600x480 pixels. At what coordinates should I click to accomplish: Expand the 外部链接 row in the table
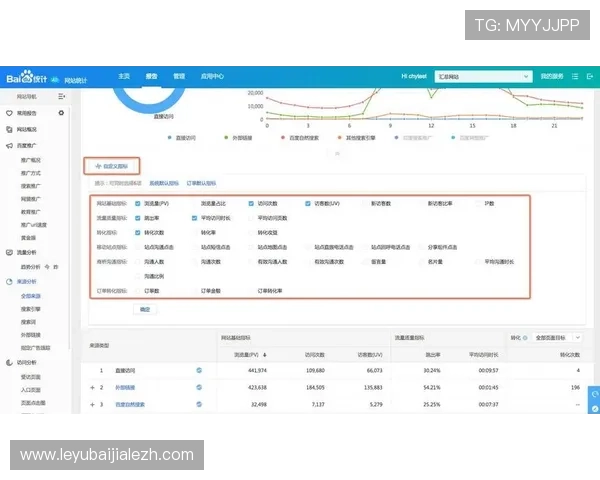point(91,387)
